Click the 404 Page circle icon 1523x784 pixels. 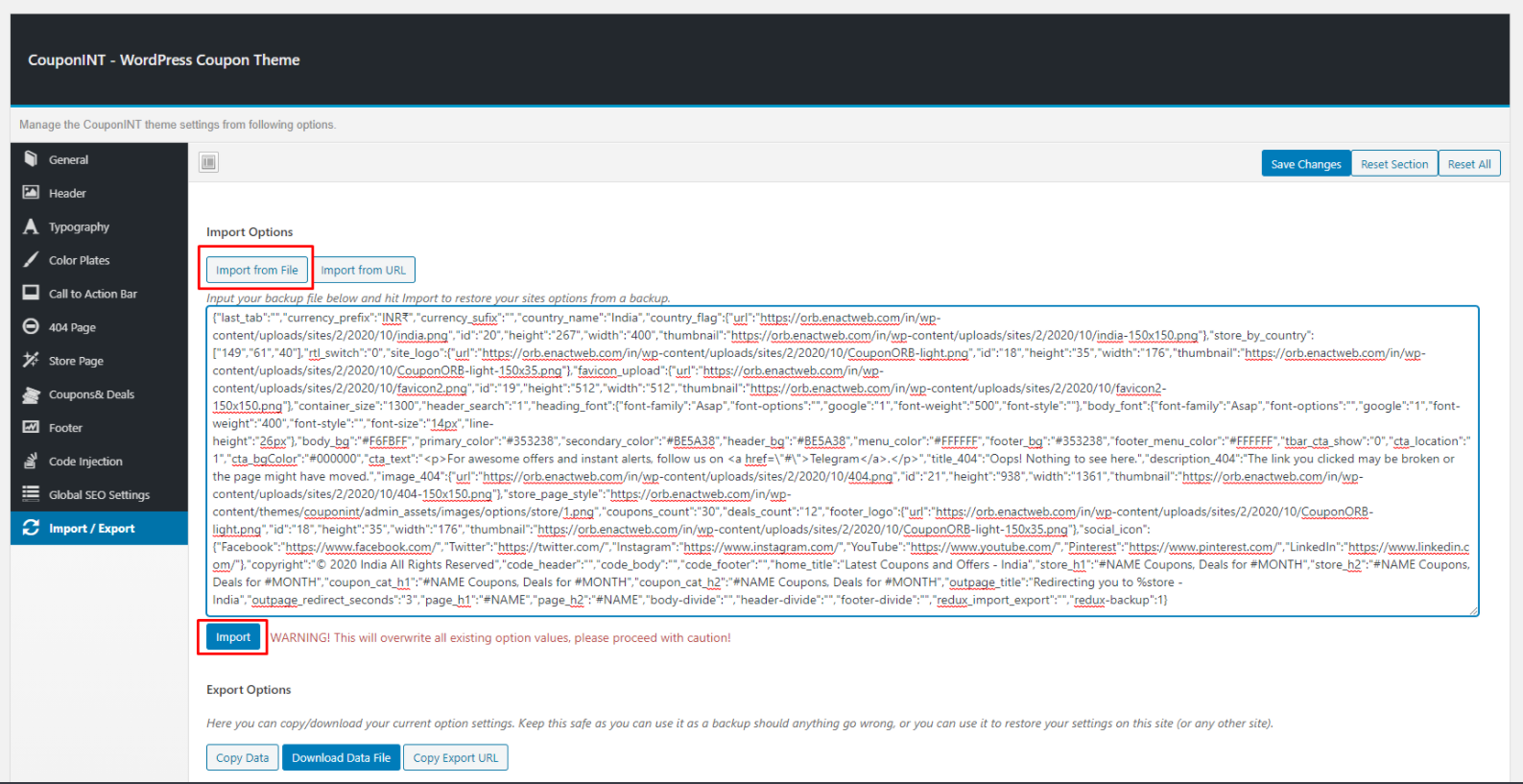[31, 327]
